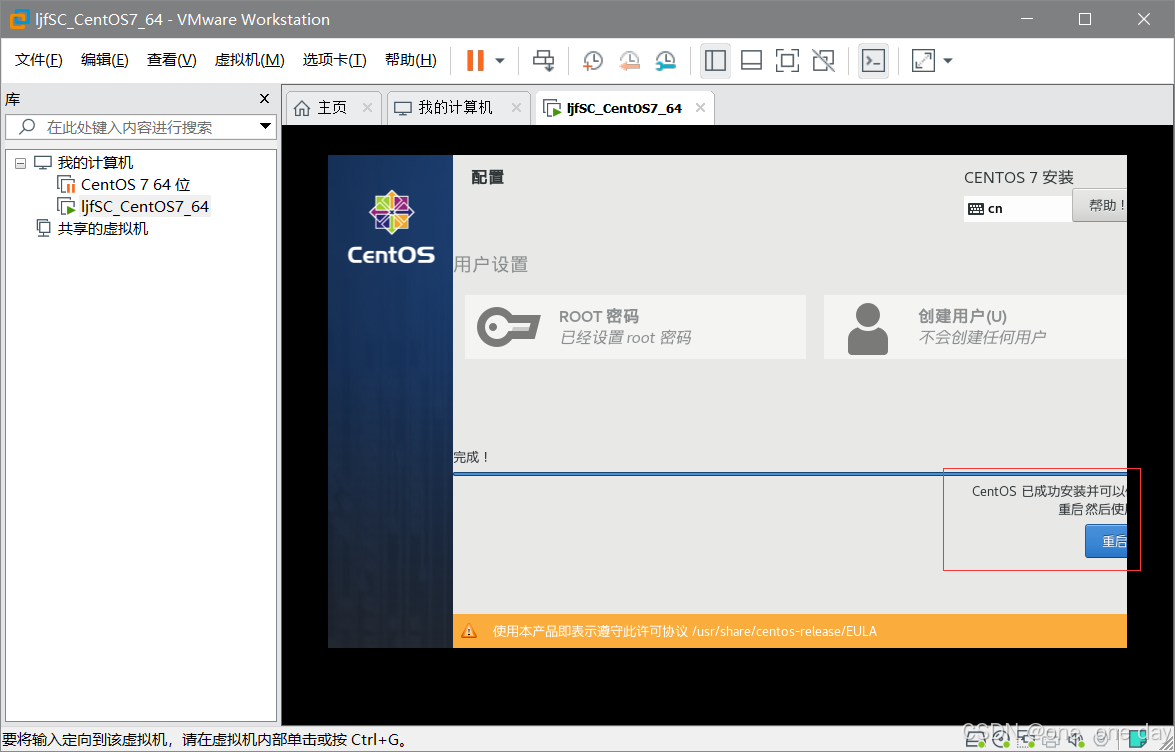Switch to the ljfSC_CentOS7_64 tab
The height and width of the screenshot is (752, 1175).
click(x=624, y=108)
